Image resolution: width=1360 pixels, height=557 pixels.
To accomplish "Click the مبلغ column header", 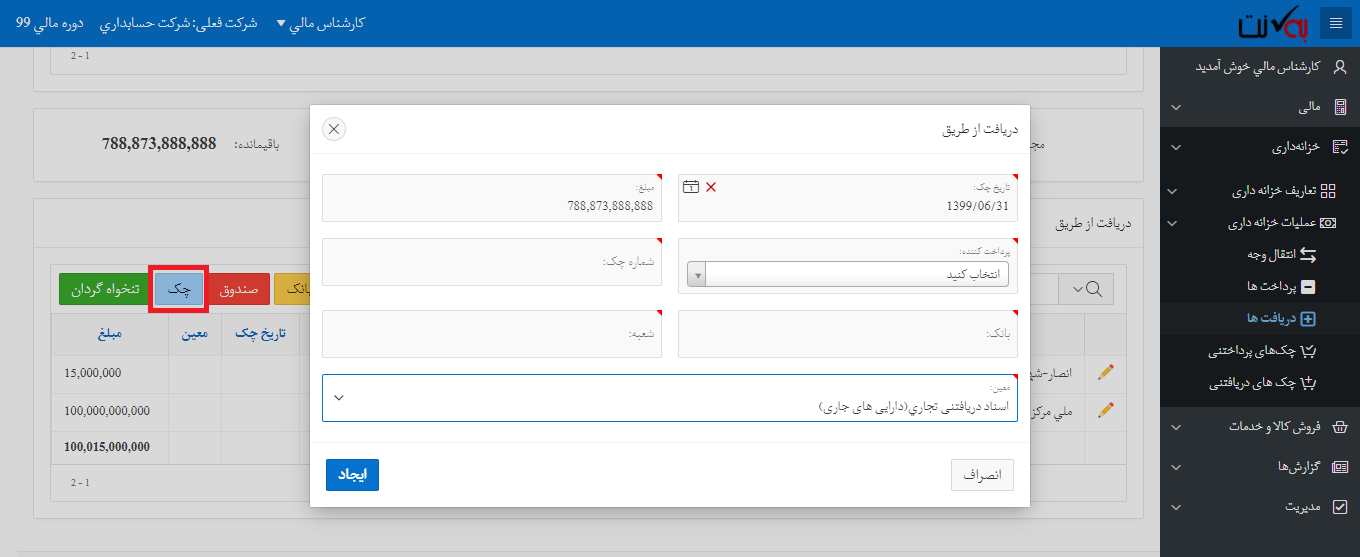I will point(110,334).
